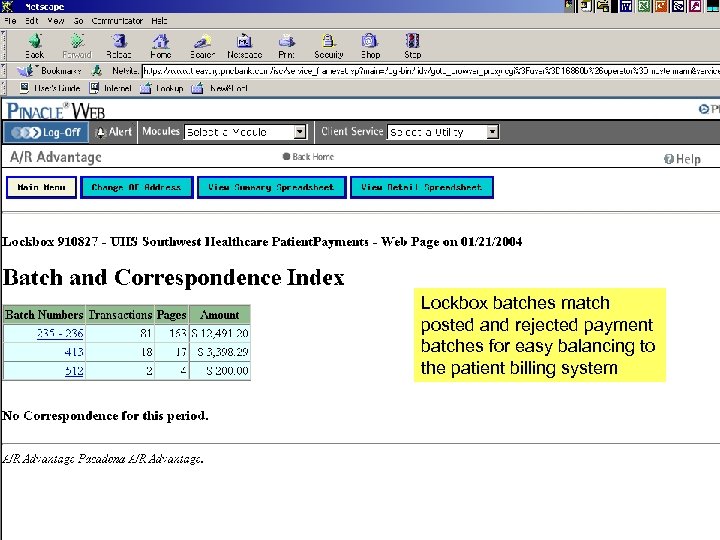
Task: Click the Alert bell icon
Action: point(100,133)
